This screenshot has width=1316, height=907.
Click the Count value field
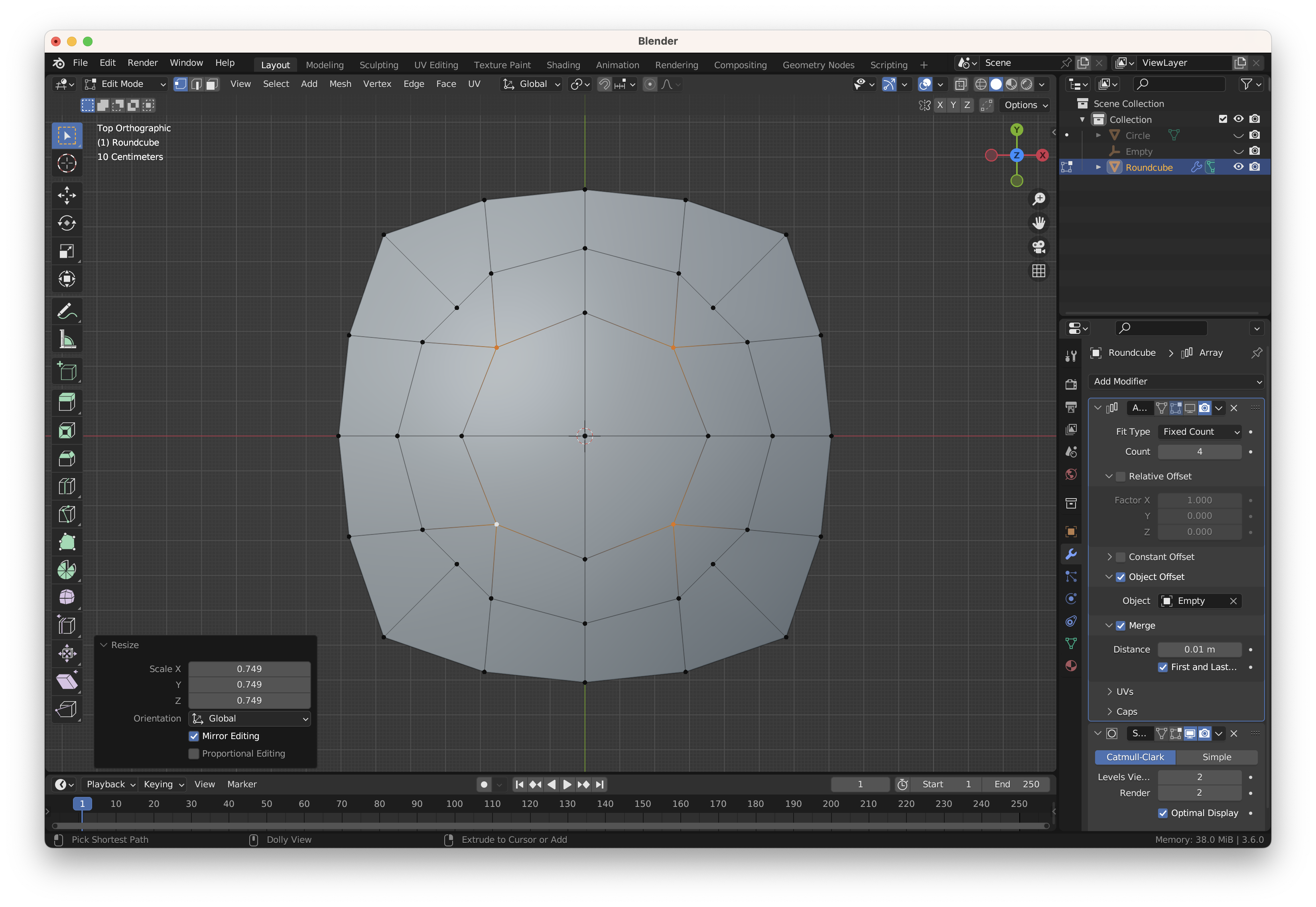[x=1200, y=452]
